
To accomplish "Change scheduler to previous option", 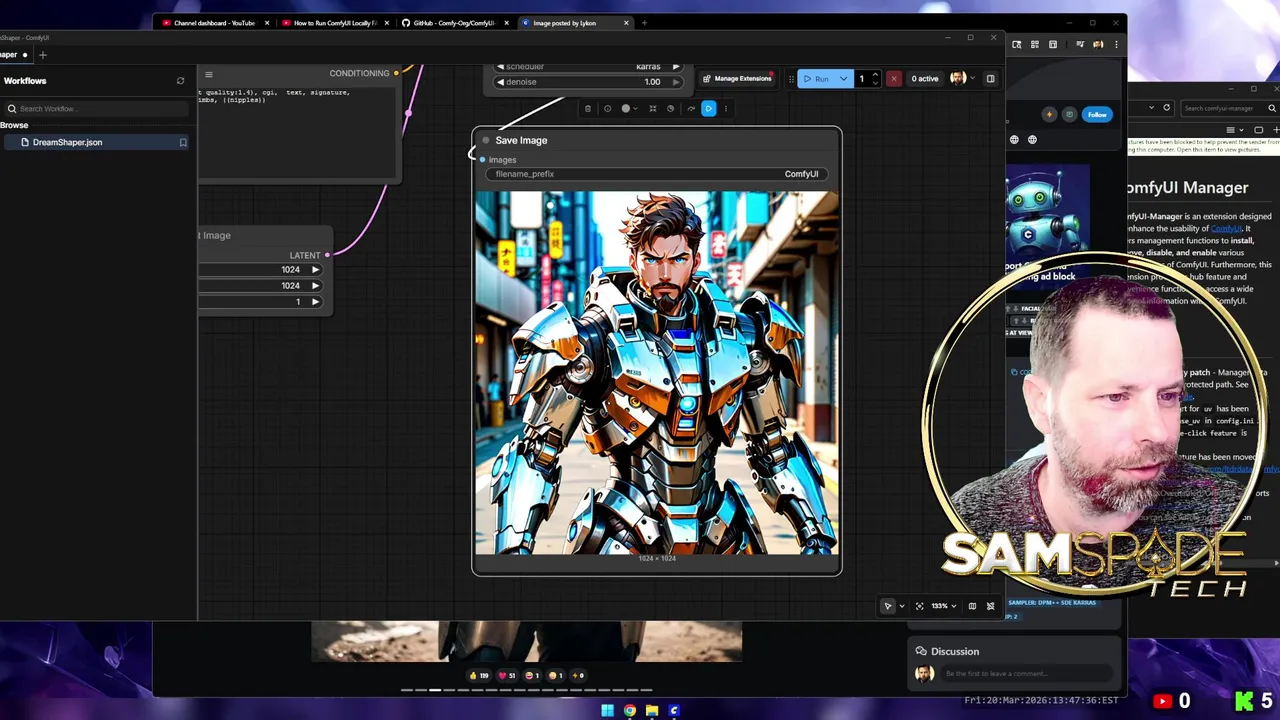I will [500, 67].
